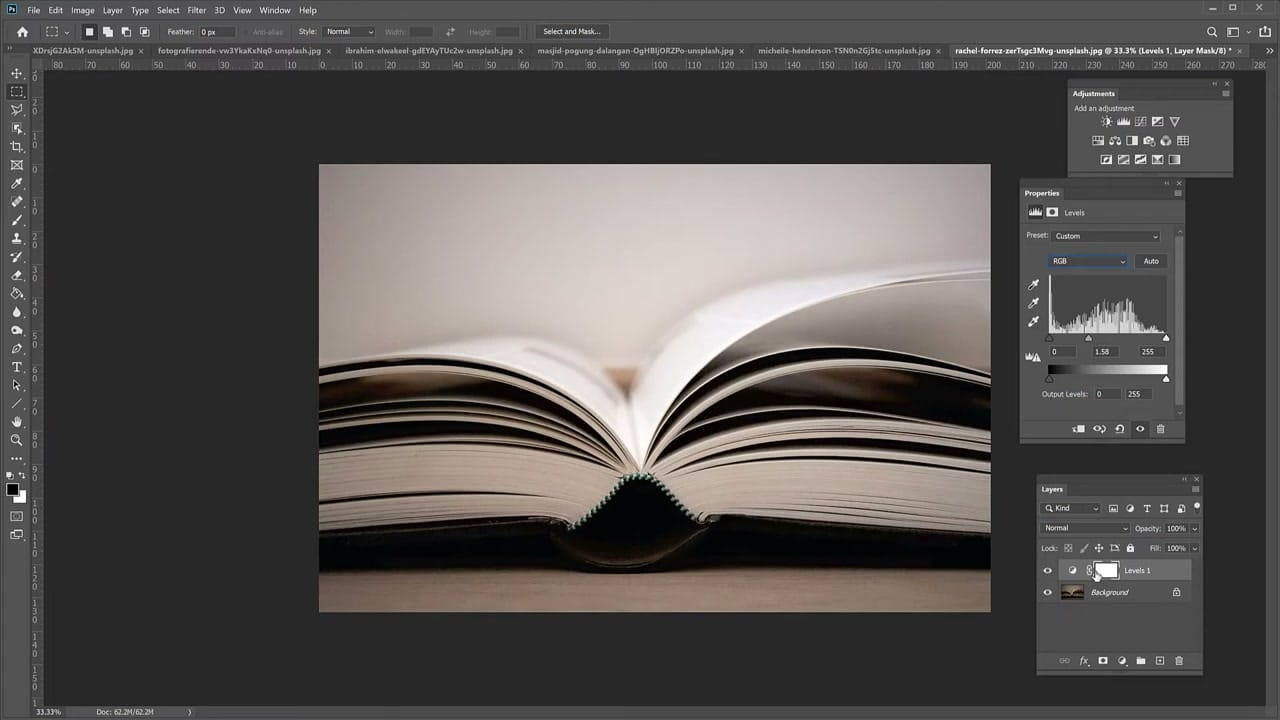The height and width of the screenshot is (720, 1280).
Task: Click the Auto button in Levels
Action: click(1151, 261)
